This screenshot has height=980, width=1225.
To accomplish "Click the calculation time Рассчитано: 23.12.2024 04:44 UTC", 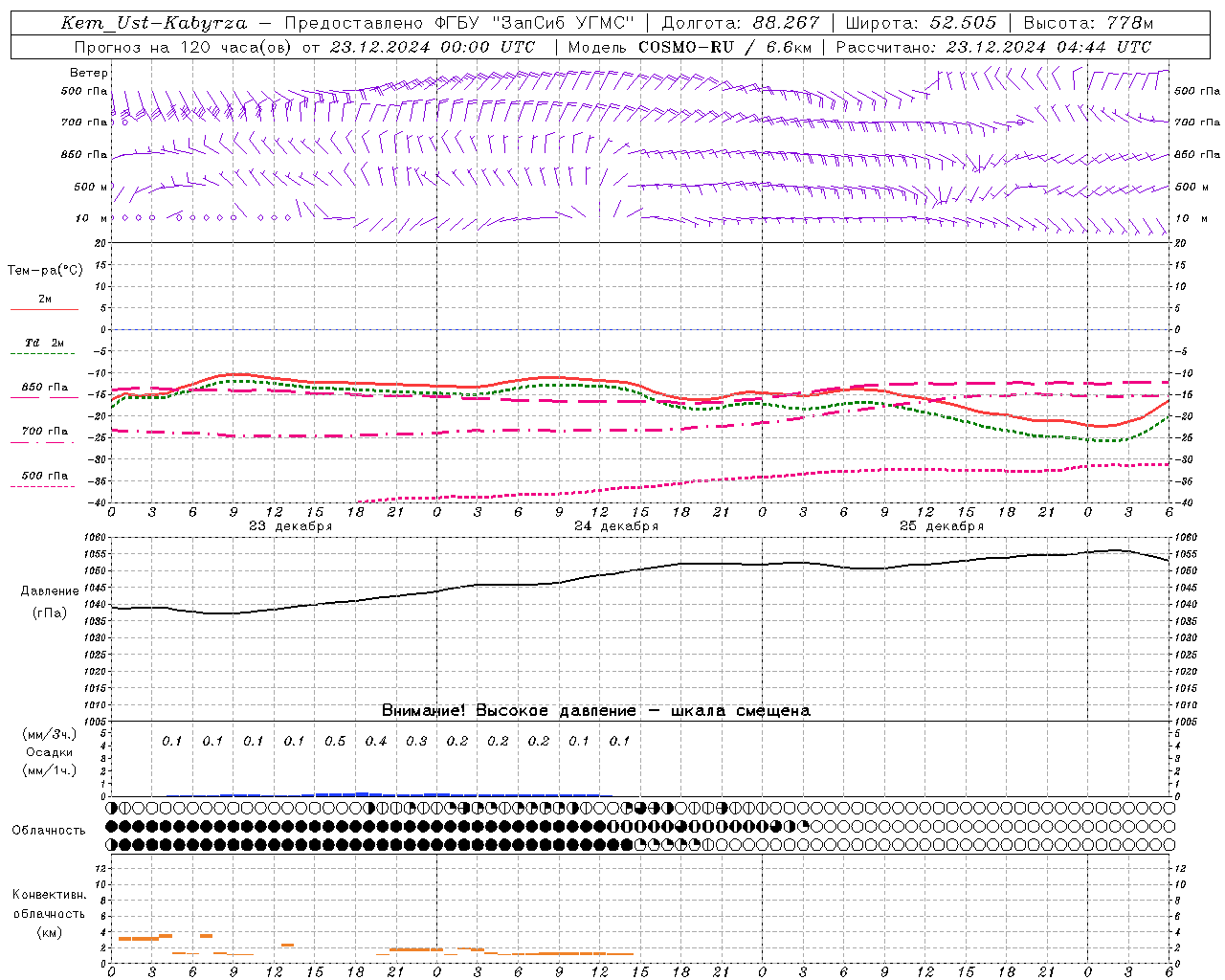I will (x=993, y=47).
